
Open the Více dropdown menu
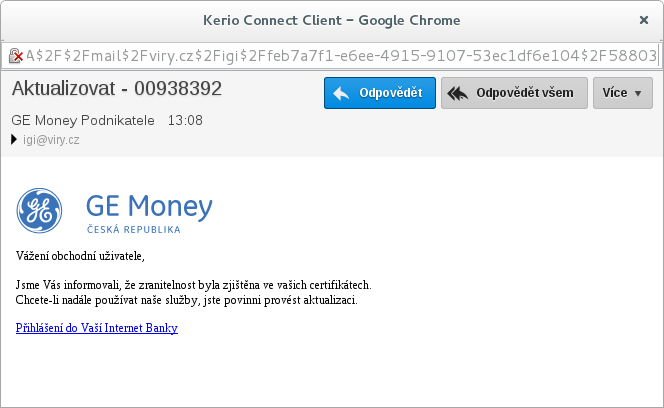pos(622,93)
